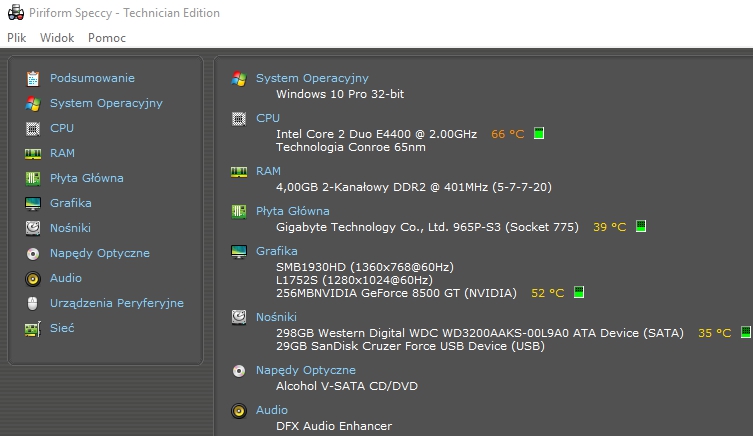This screenshot has width=753, height=436.
Task: Click the Podsumowanie clipboard icon in sidebar
Action: click(x=33, y=78)
